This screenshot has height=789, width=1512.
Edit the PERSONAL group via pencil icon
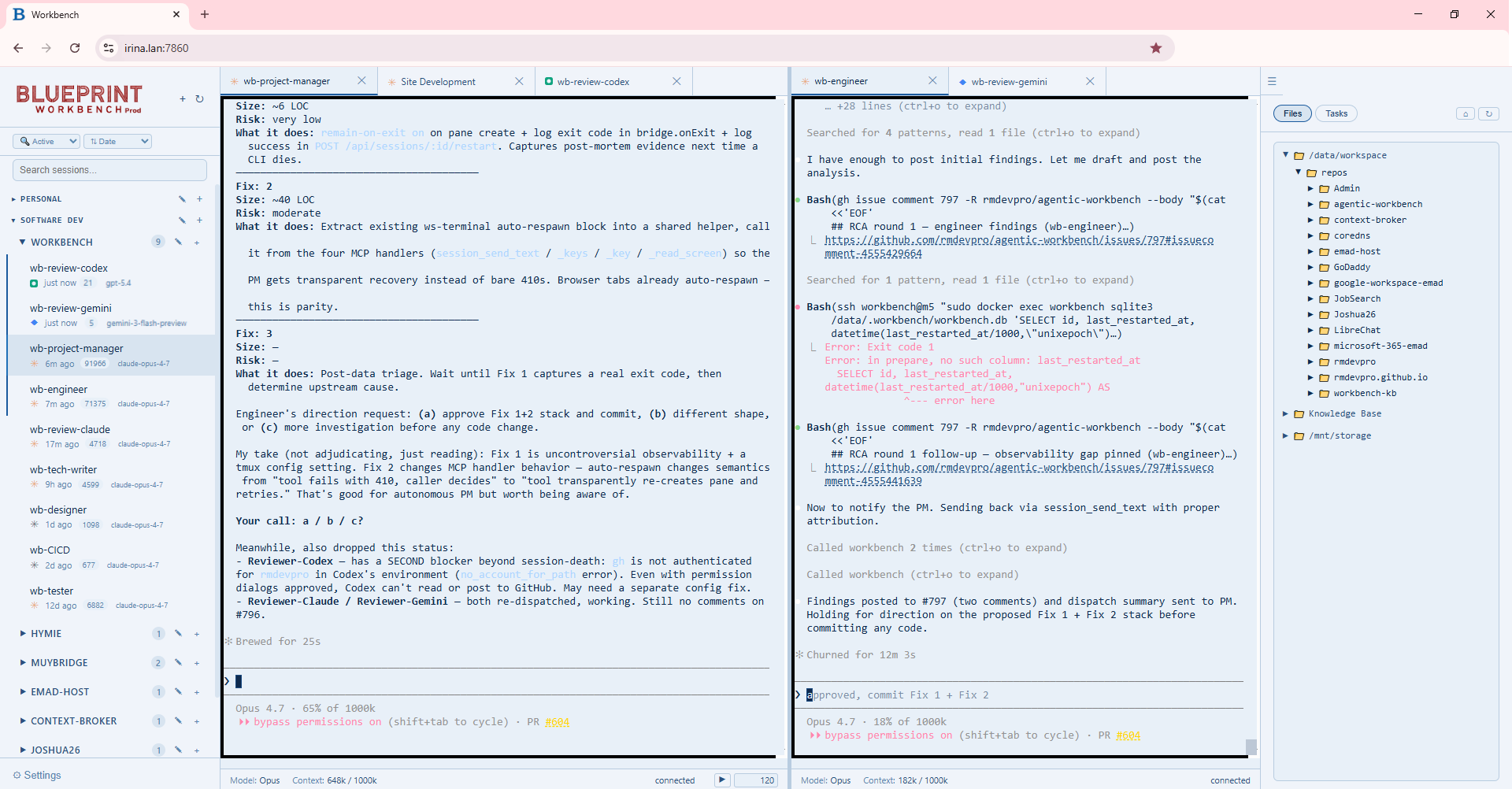coord(182,199)
